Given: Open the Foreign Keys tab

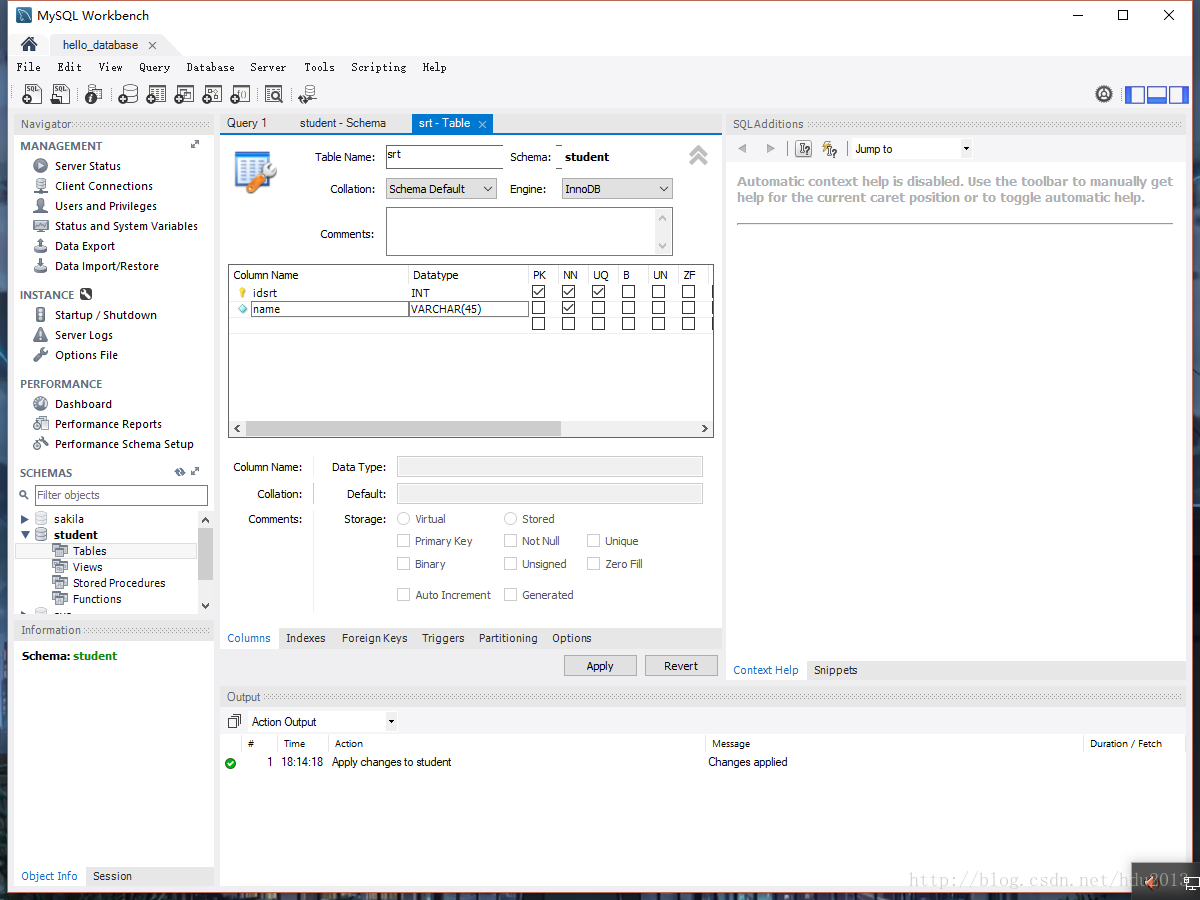Looking at the screenshot, I should [x=374, y=638].
